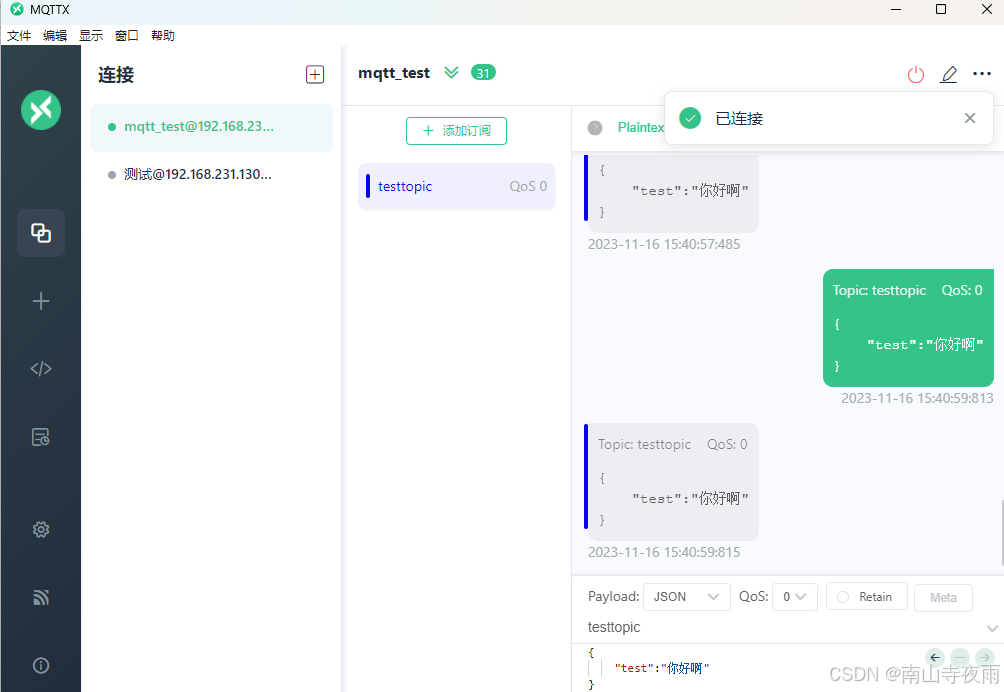1004x692 pixels.
Task: Click the Meta button
Action: coord(943,597)
